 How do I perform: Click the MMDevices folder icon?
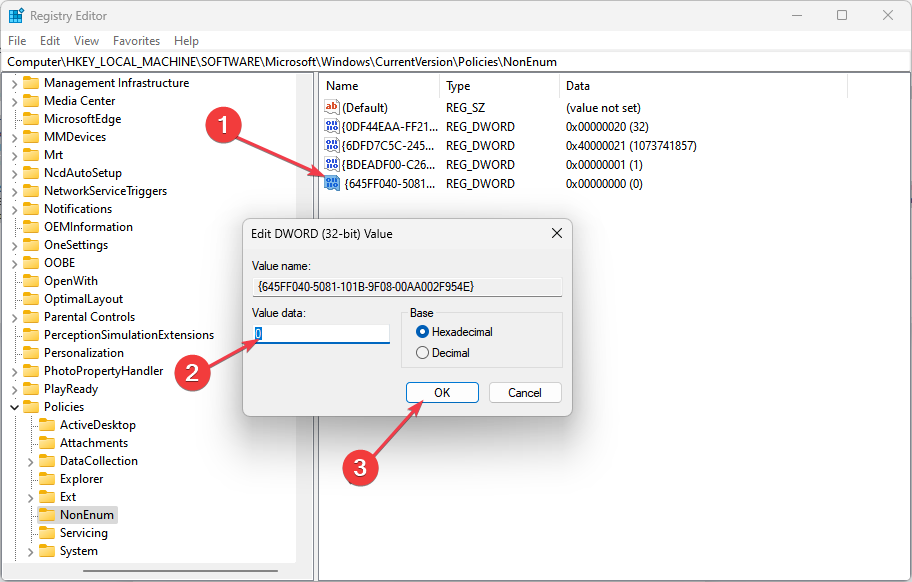[31, 137]
